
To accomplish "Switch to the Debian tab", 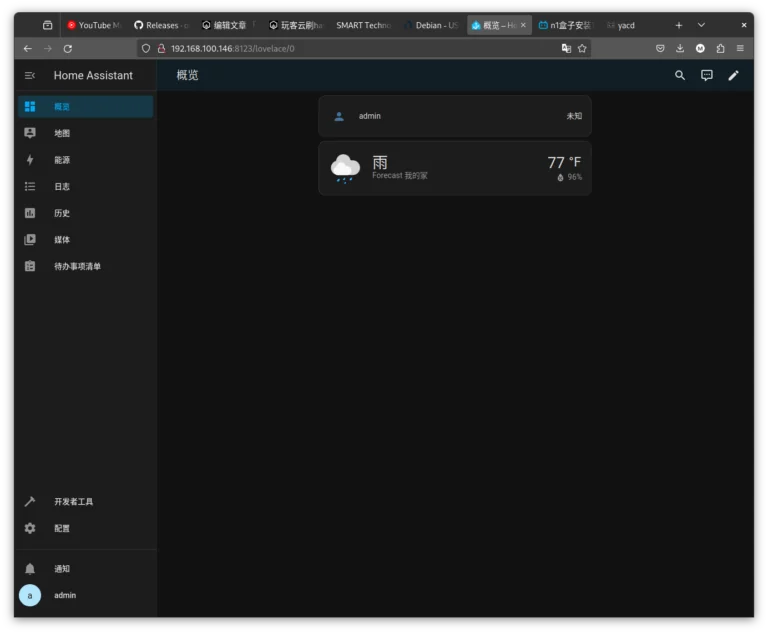I will [x=431, y=25].
